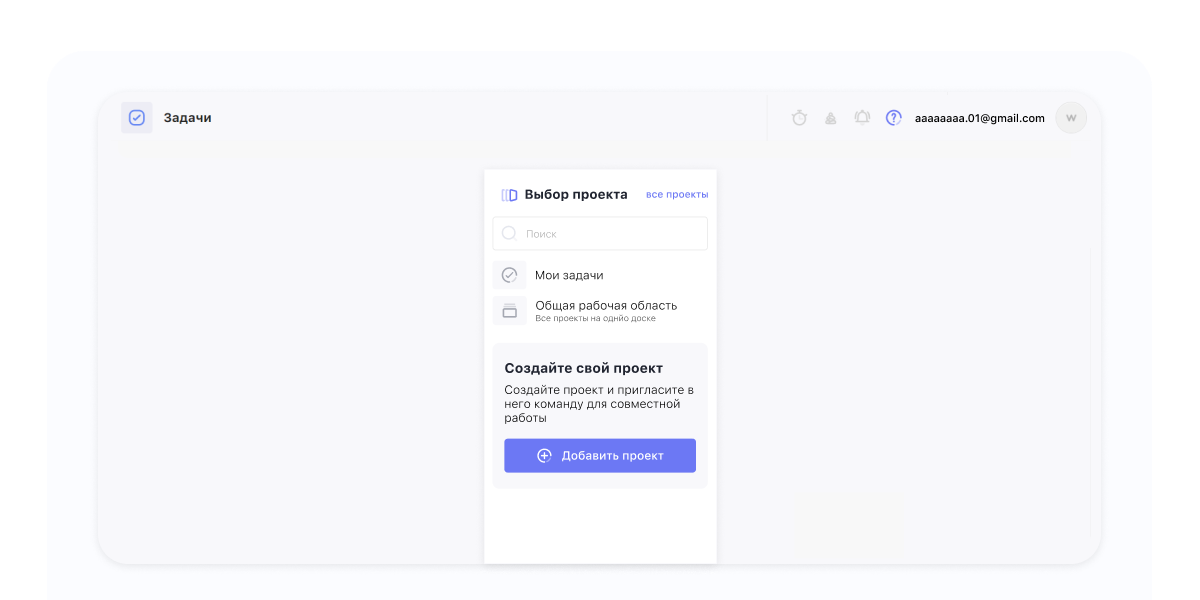Click the plus icon in Добавить проект
The width and height of the screenshot is (1200, 600).
click(x=544, y=455)
